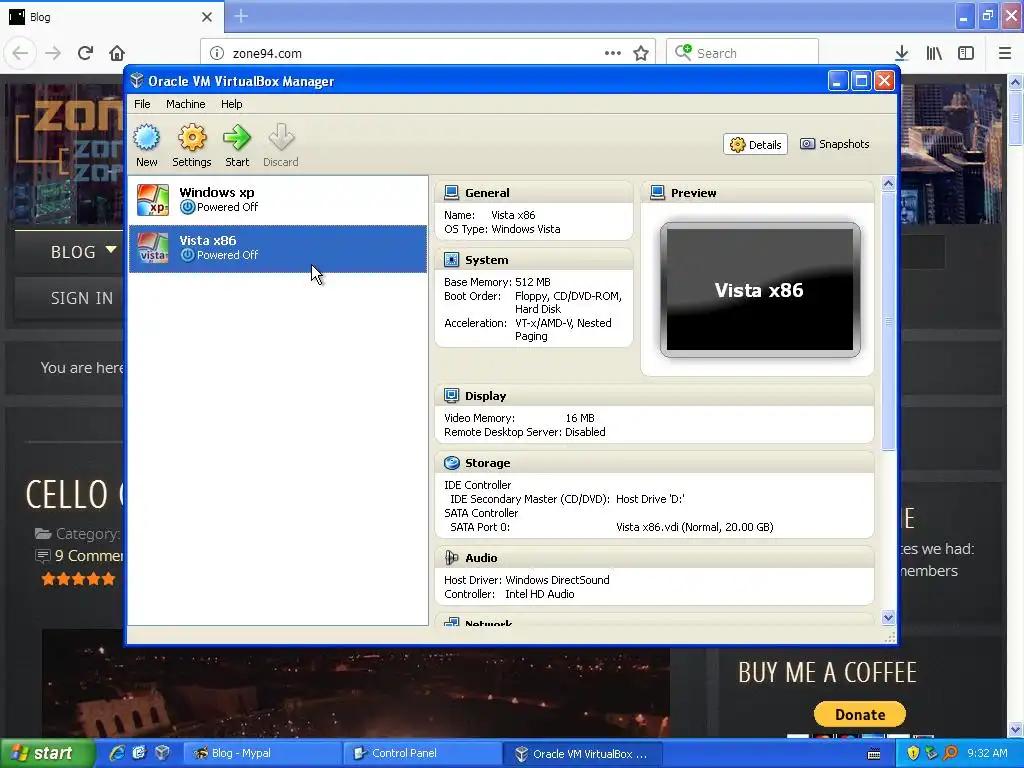
Task: Open the Display section title link
Action: pos(485,396)
